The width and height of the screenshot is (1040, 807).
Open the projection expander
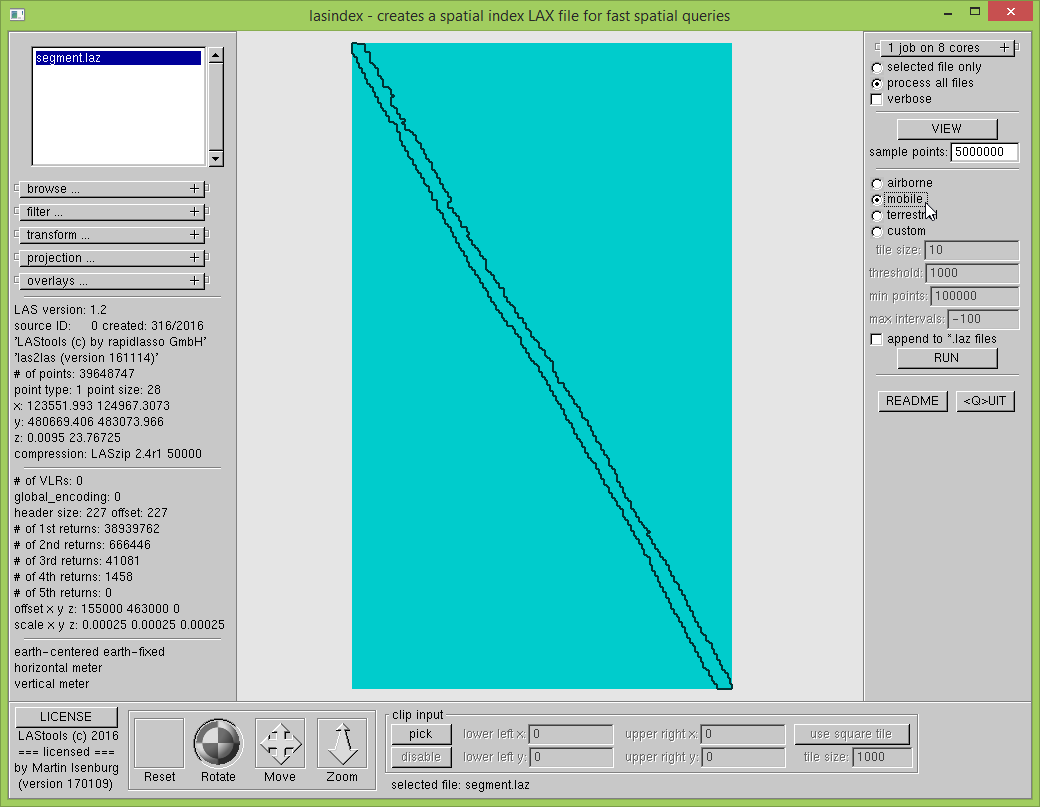(x=111, y=258)
